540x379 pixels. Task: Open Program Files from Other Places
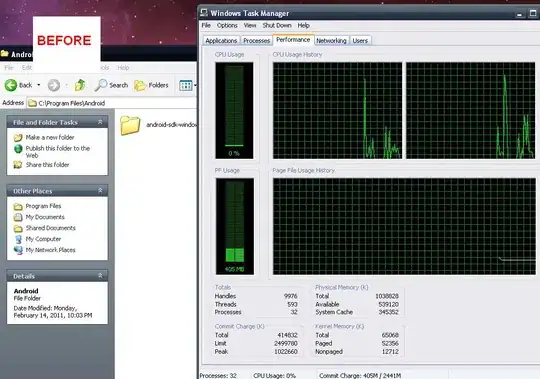(43, 206)
